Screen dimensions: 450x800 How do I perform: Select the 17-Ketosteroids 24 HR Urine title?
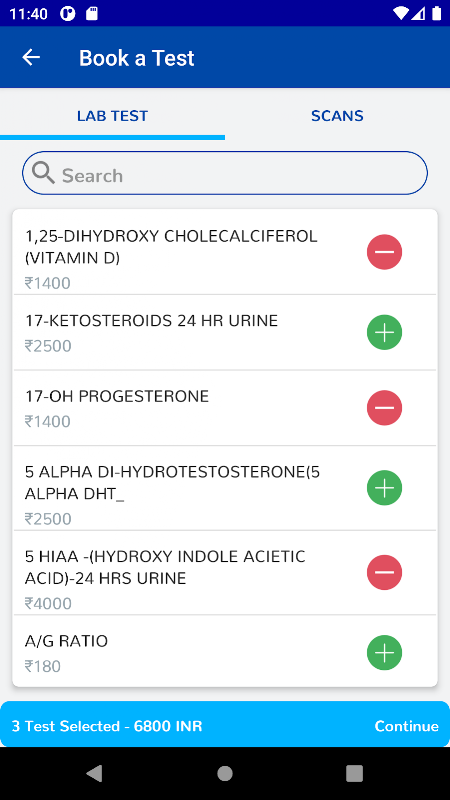[152, 321]
